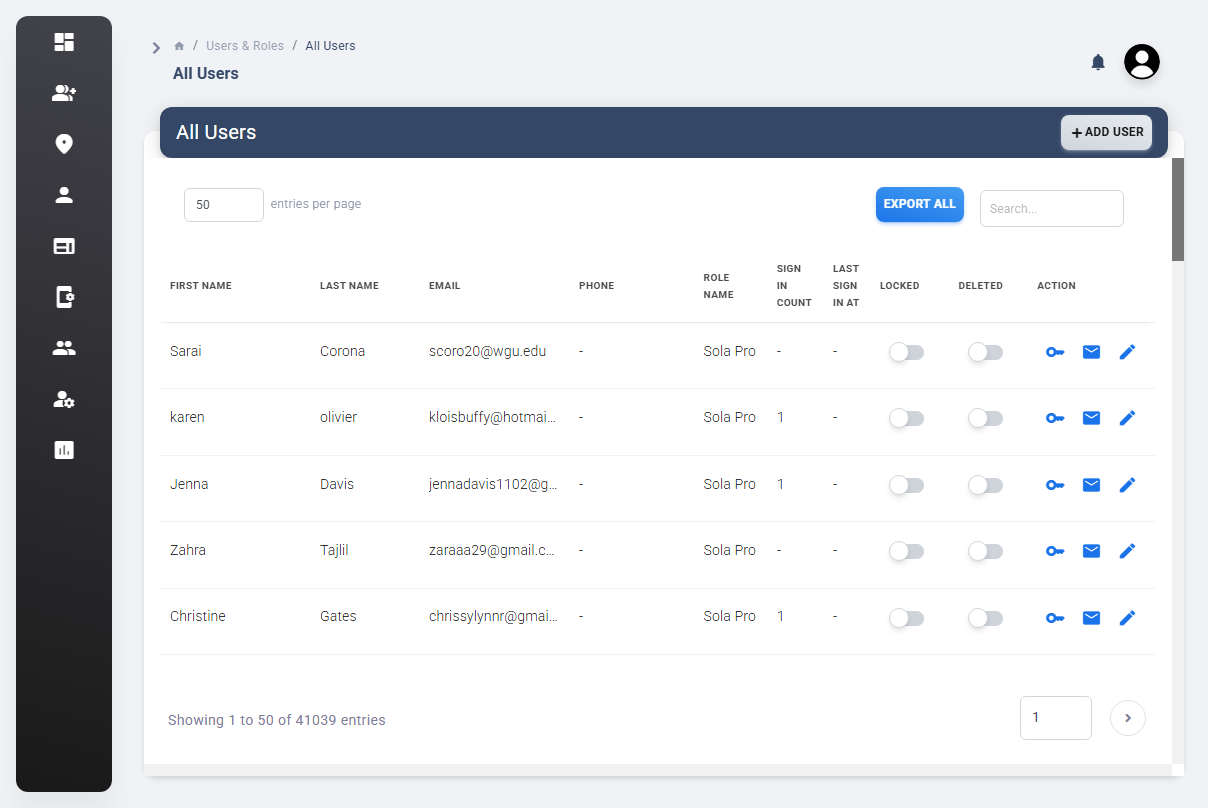1208x808 pixels.
Task: Toggle Deleted switch for Jenna Davis
Action: pos(985,485)
